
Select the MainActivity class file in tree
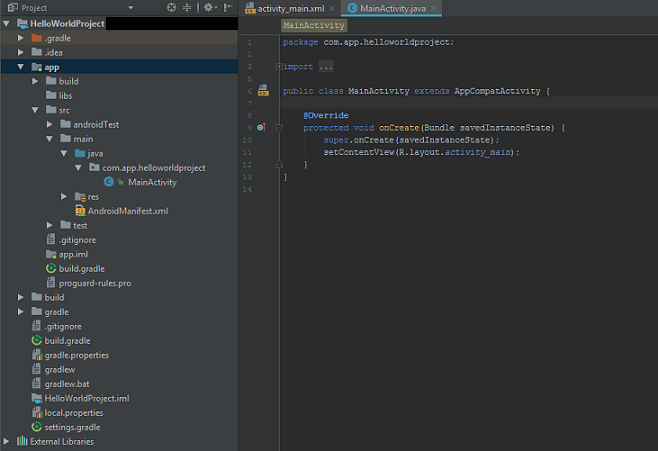pos(151,182)
